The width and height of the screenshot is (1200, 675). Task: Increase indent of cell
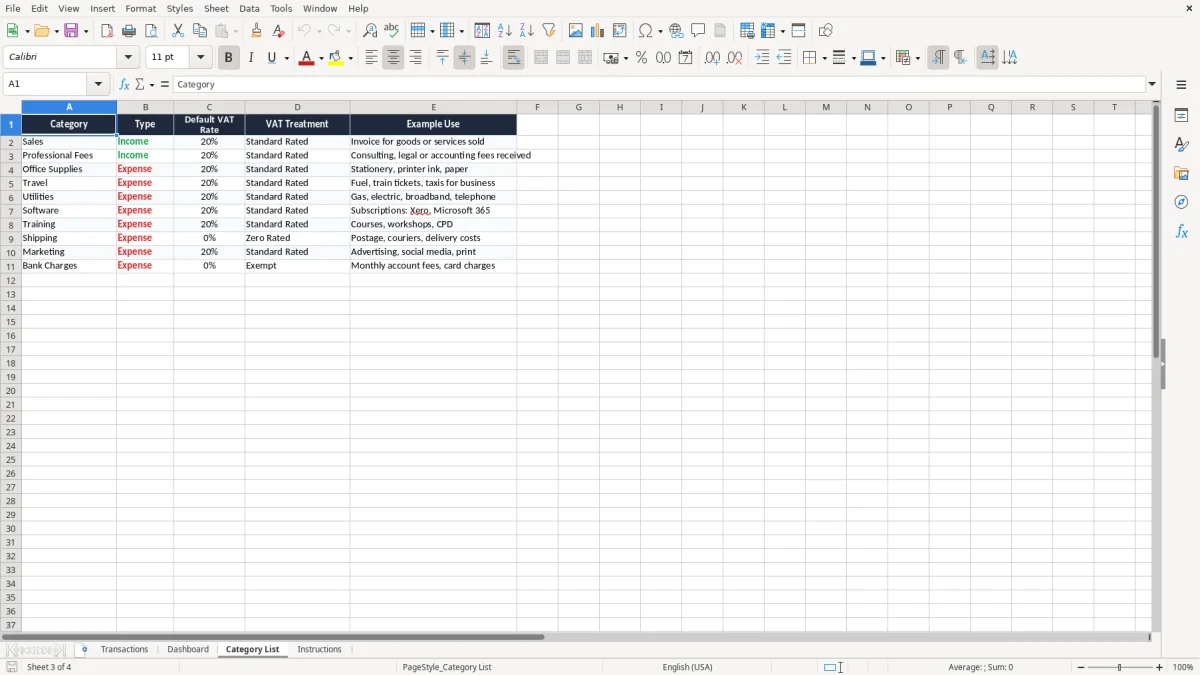pos(762,58)
